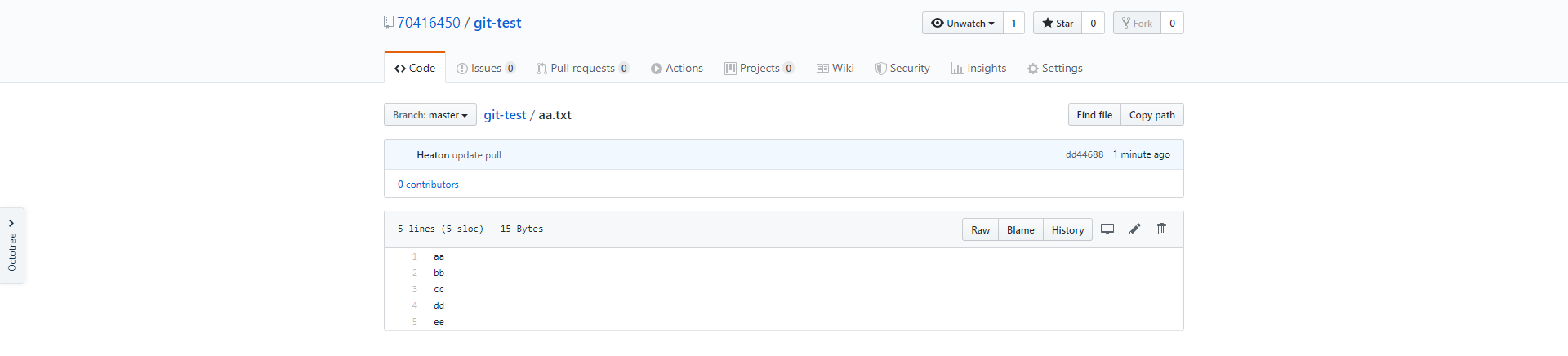
Task: Fork the repository
Action: click(x=1137, y=23)
